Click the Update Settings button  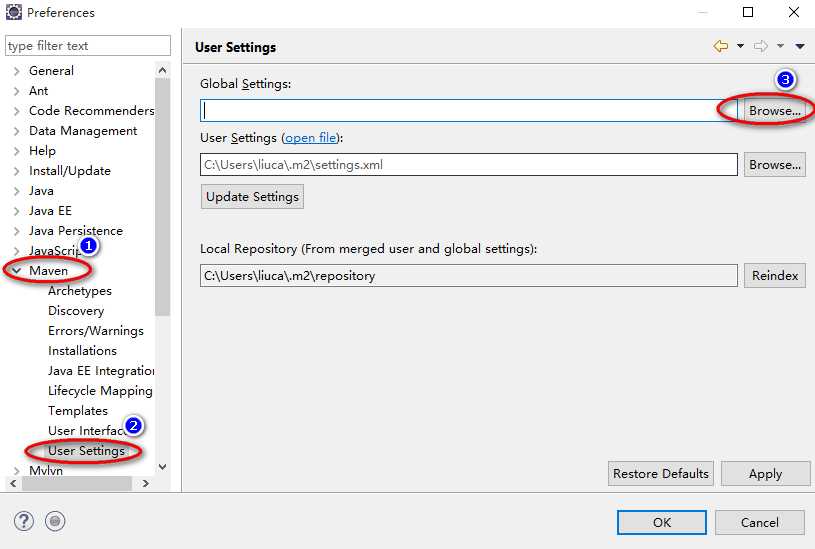tap(252, 197)
